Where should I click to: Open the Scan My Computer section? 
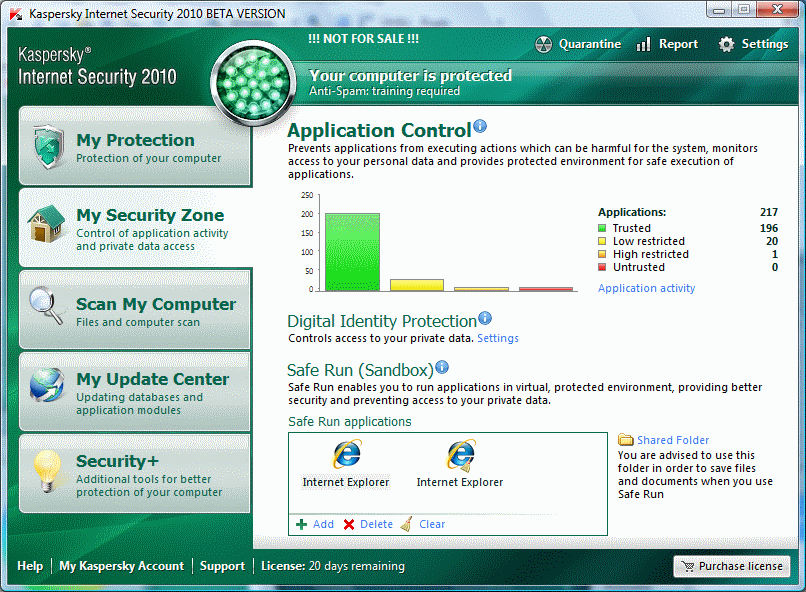tap(135, 309)
